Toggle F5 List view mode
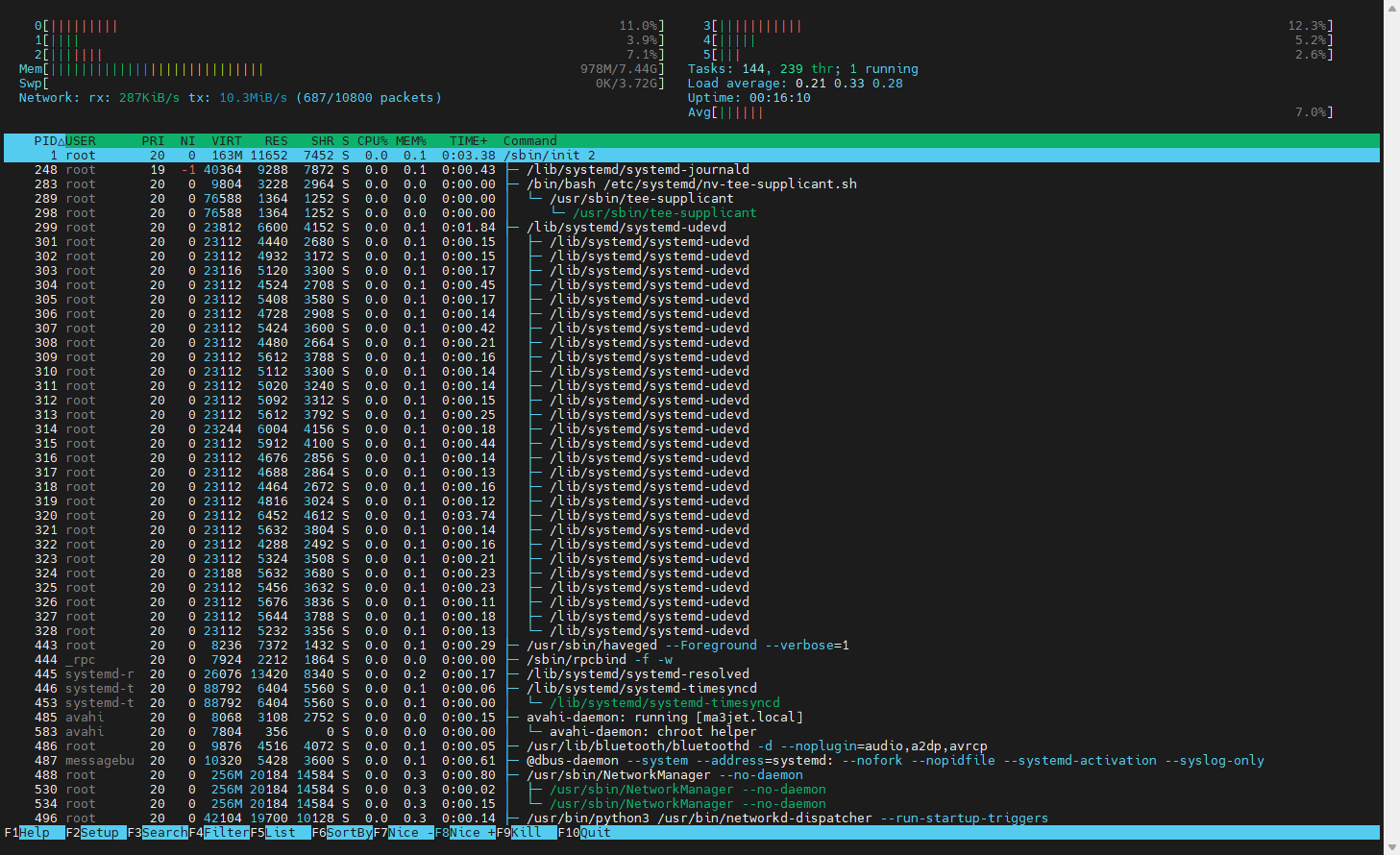Viewport: 1400px width, 855px height. point(281,833)
